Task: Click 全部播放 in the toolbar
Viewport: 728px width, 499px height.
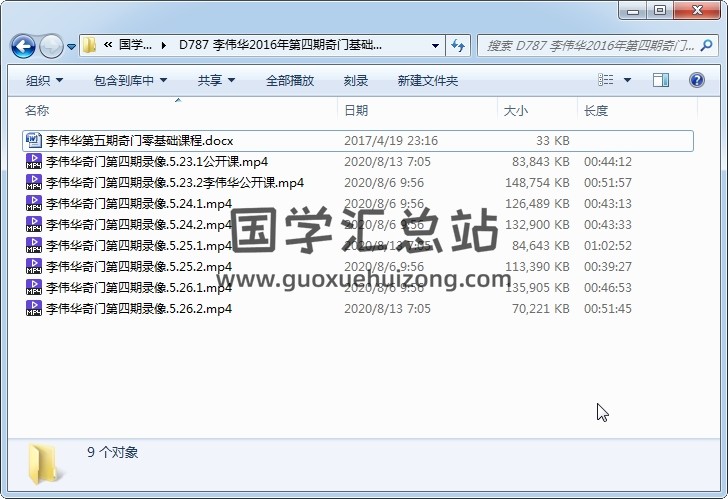Action: 290,81
